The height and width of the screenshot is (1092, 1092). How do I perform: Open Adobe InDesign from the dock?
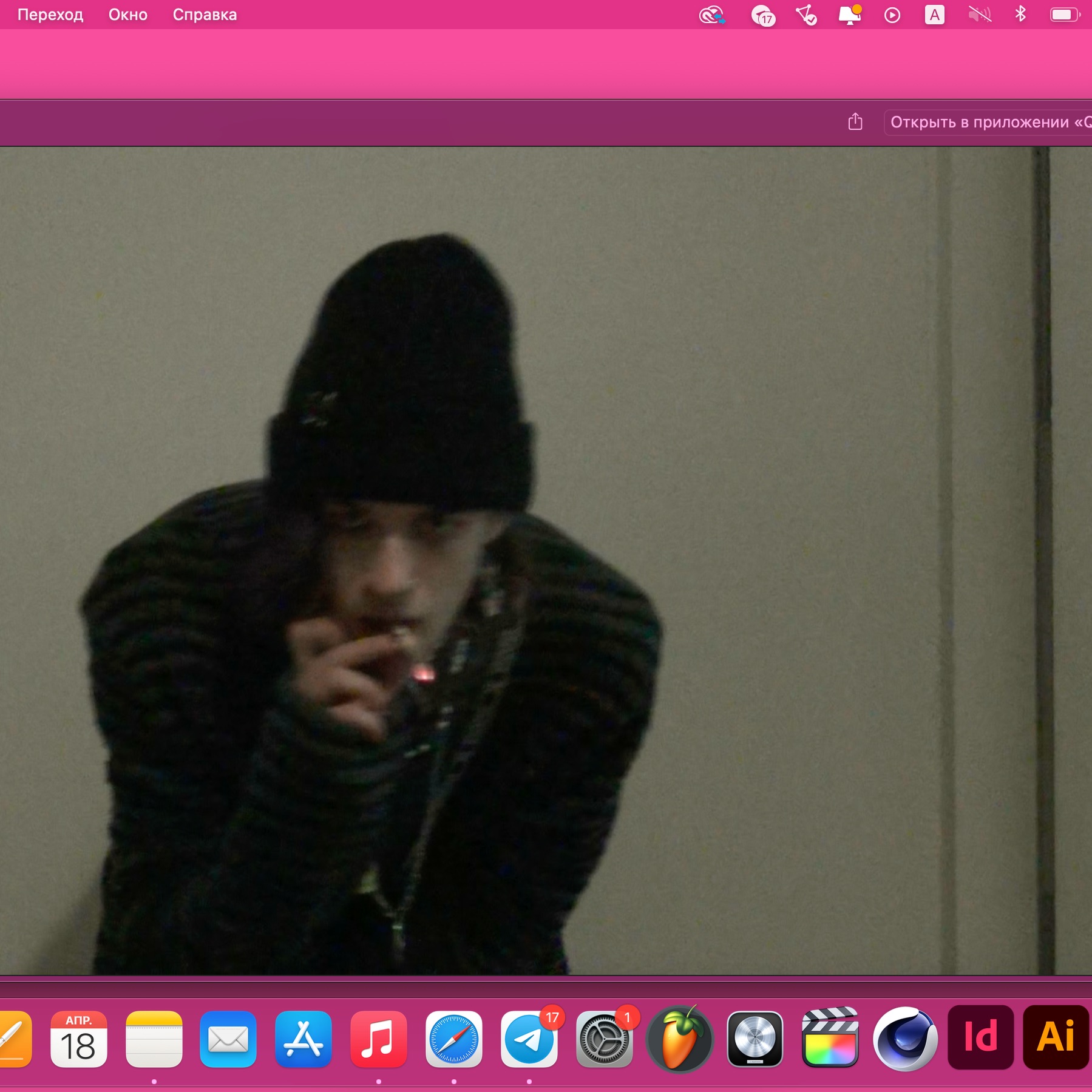980,1037
